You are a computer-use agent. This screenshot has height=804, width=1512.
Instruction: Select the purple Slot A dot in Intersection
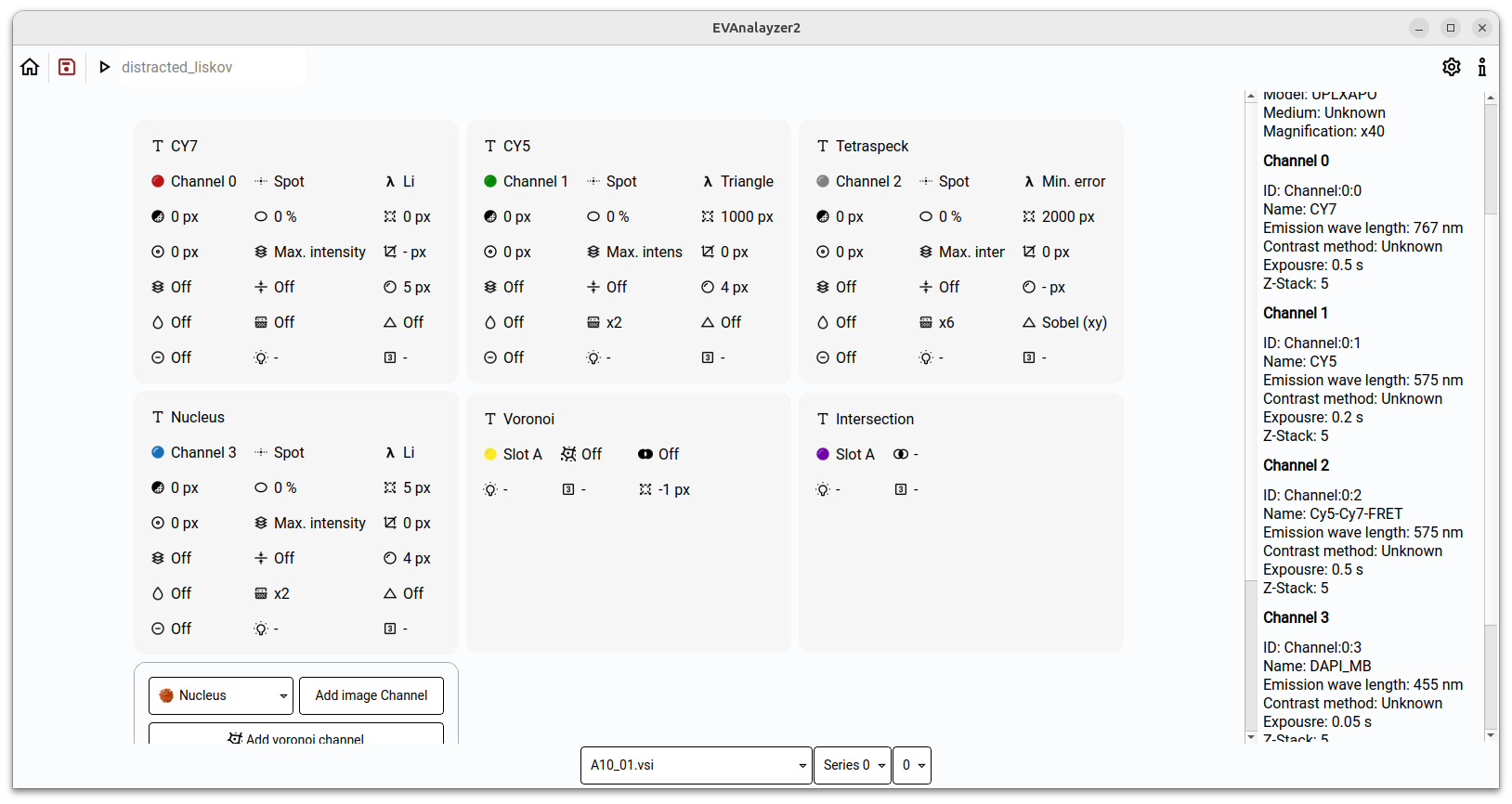823,454
